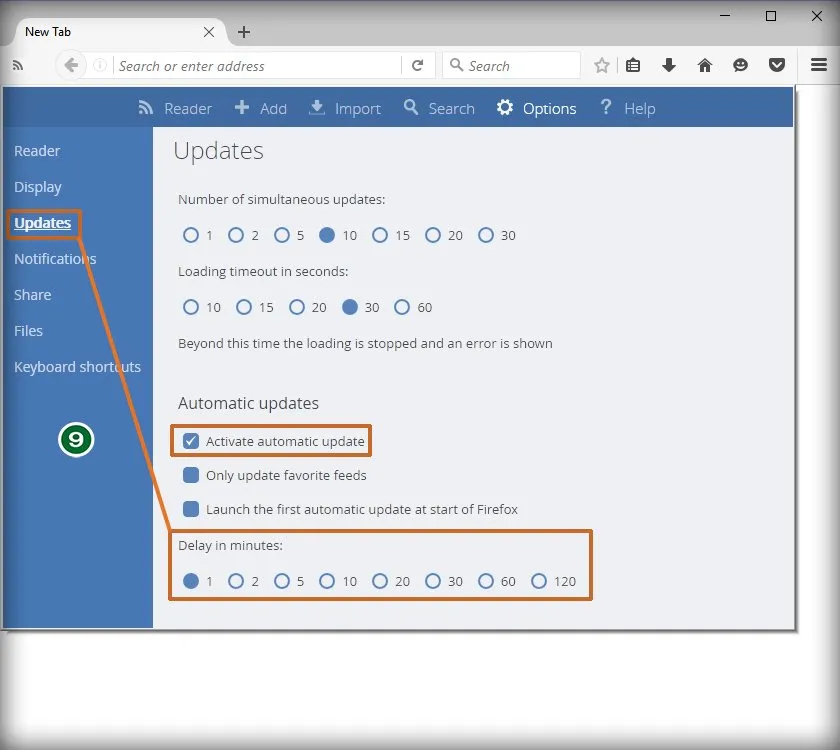This screenshot has height=750, width=840.
Task: Open Options in the top navigation bar
Action: click(x=536, y=108)
